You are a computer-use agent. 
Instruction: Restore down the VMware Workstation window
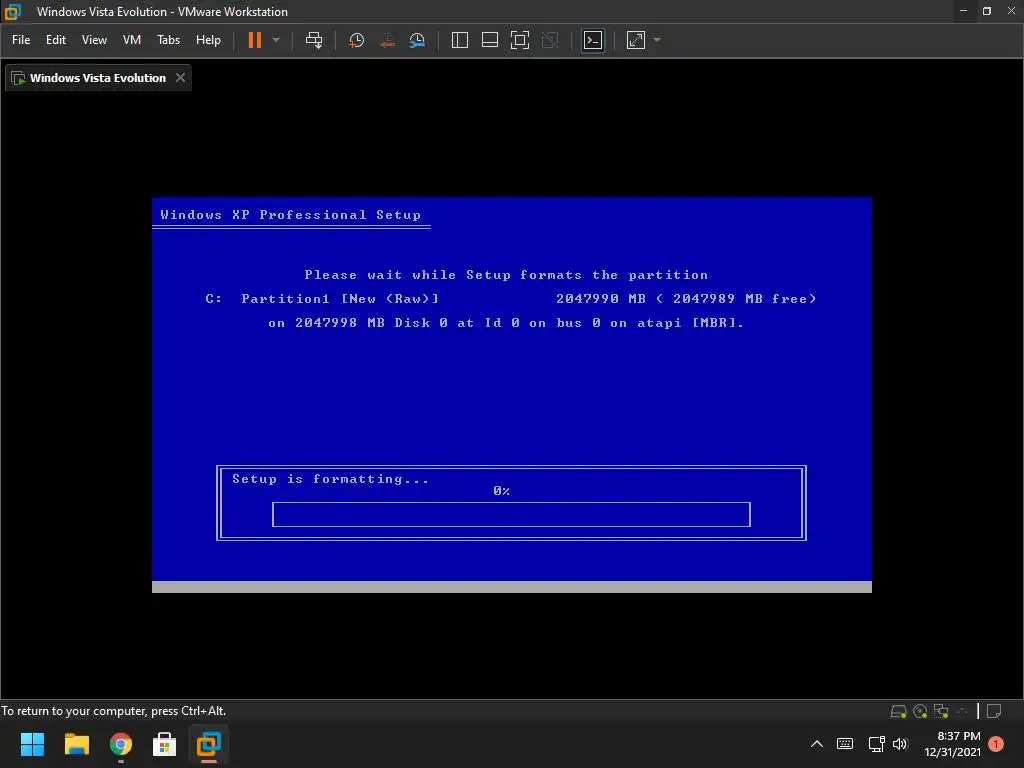pyautogui.click(x=987, y=11)
